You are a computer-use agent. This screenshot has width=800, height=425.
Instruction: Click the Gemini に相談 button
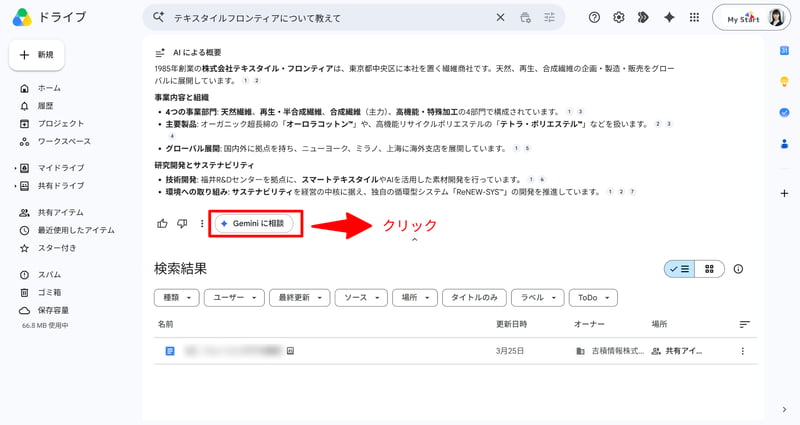[254, 223]
